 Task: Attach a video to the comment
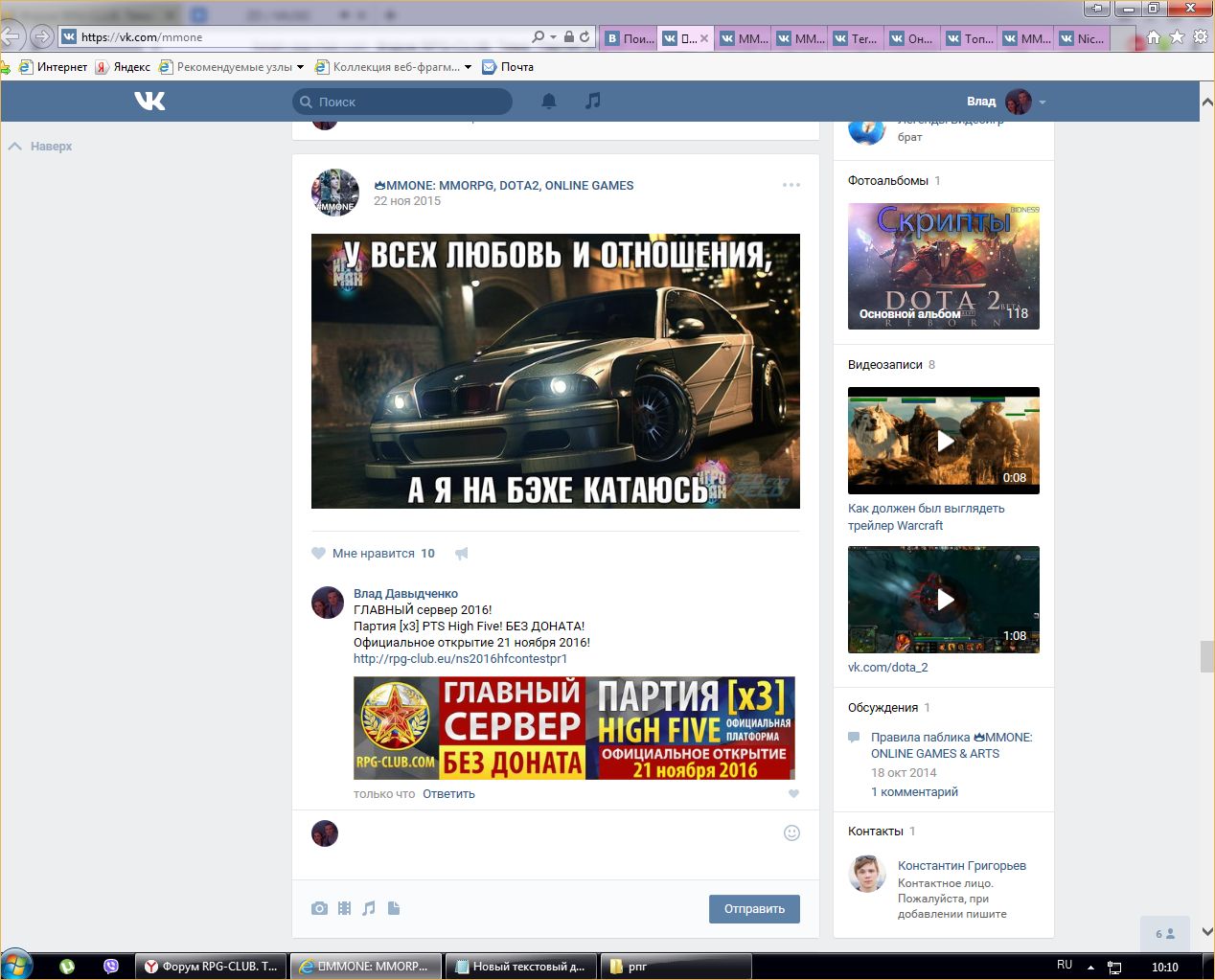pos(344,908)
